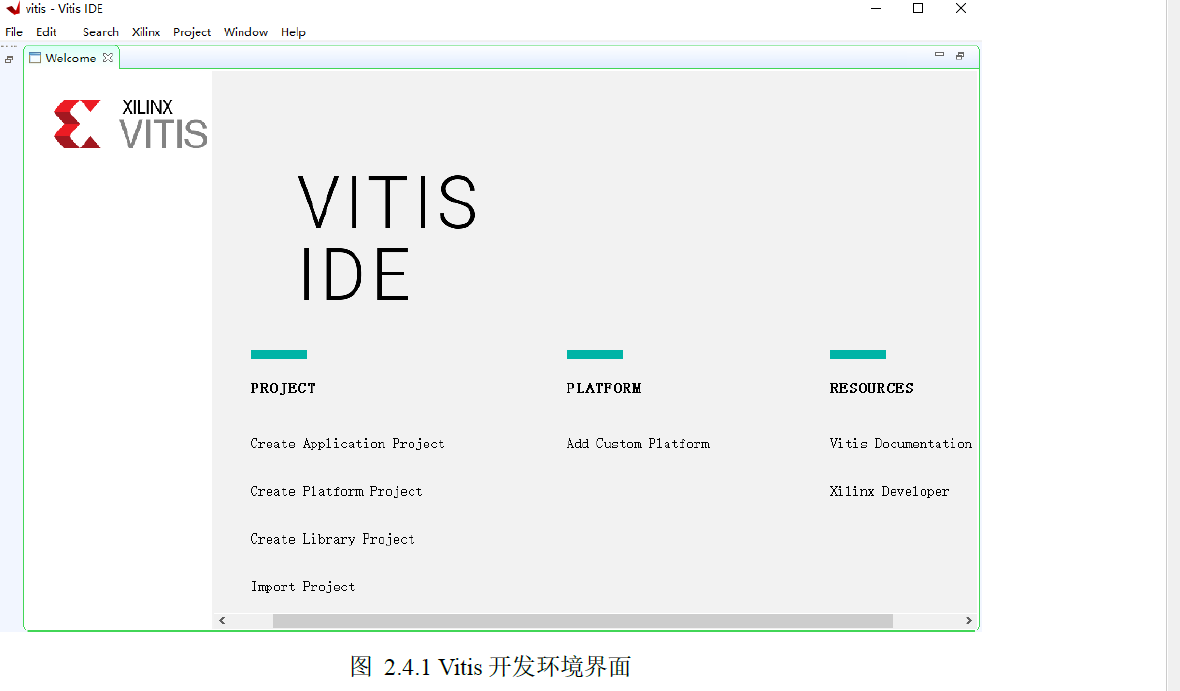
Task: Click the Vitis icon in the title bar
Action: (14, 8)
